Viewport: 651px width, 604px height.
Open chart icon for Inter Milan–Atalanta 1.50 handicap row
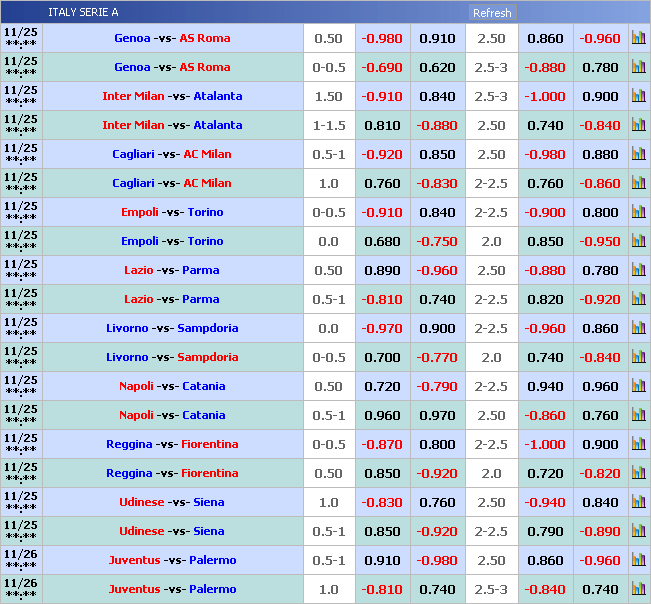[638, 97]
